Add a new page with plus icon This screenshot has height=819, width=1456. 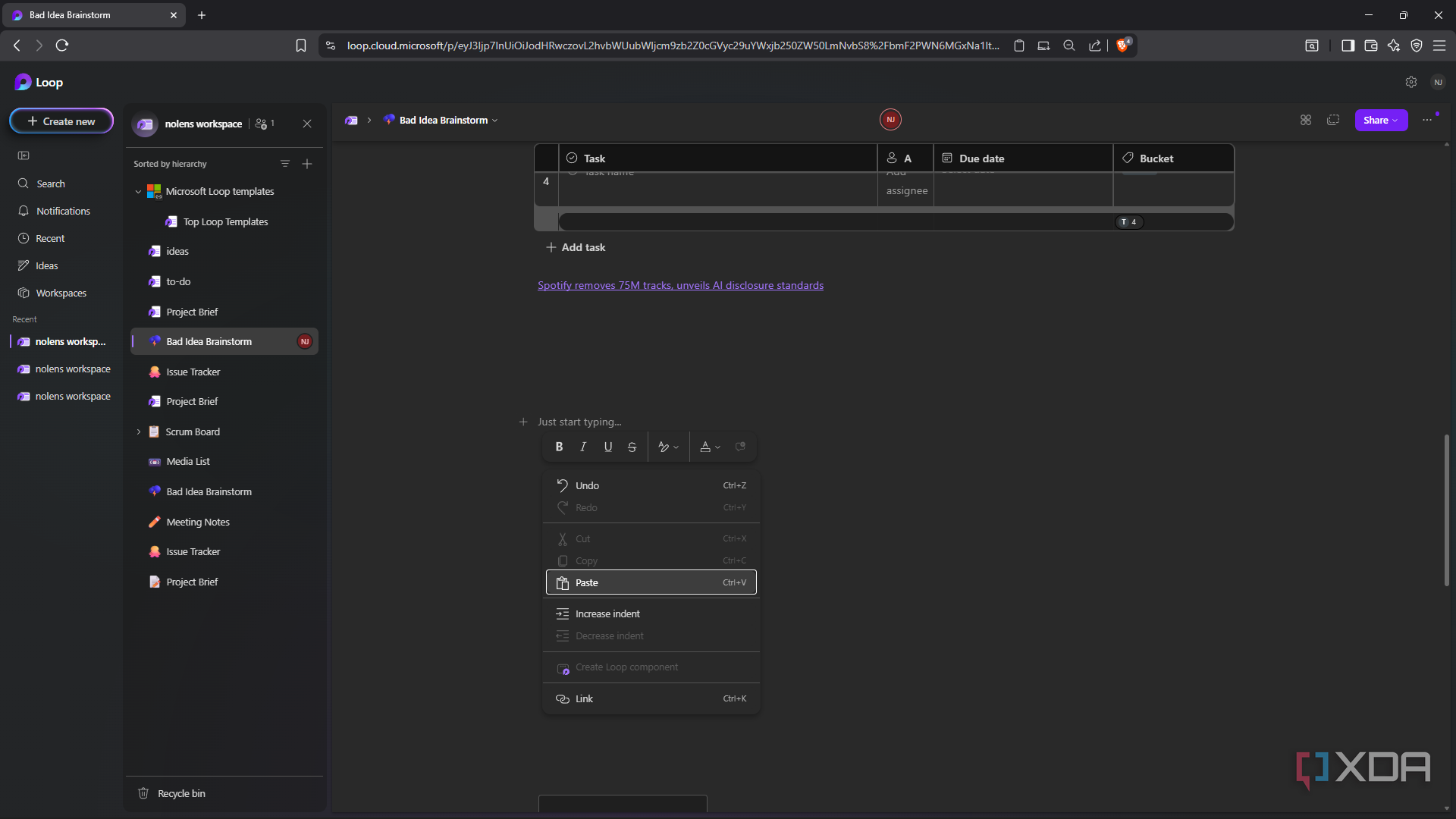307,164
